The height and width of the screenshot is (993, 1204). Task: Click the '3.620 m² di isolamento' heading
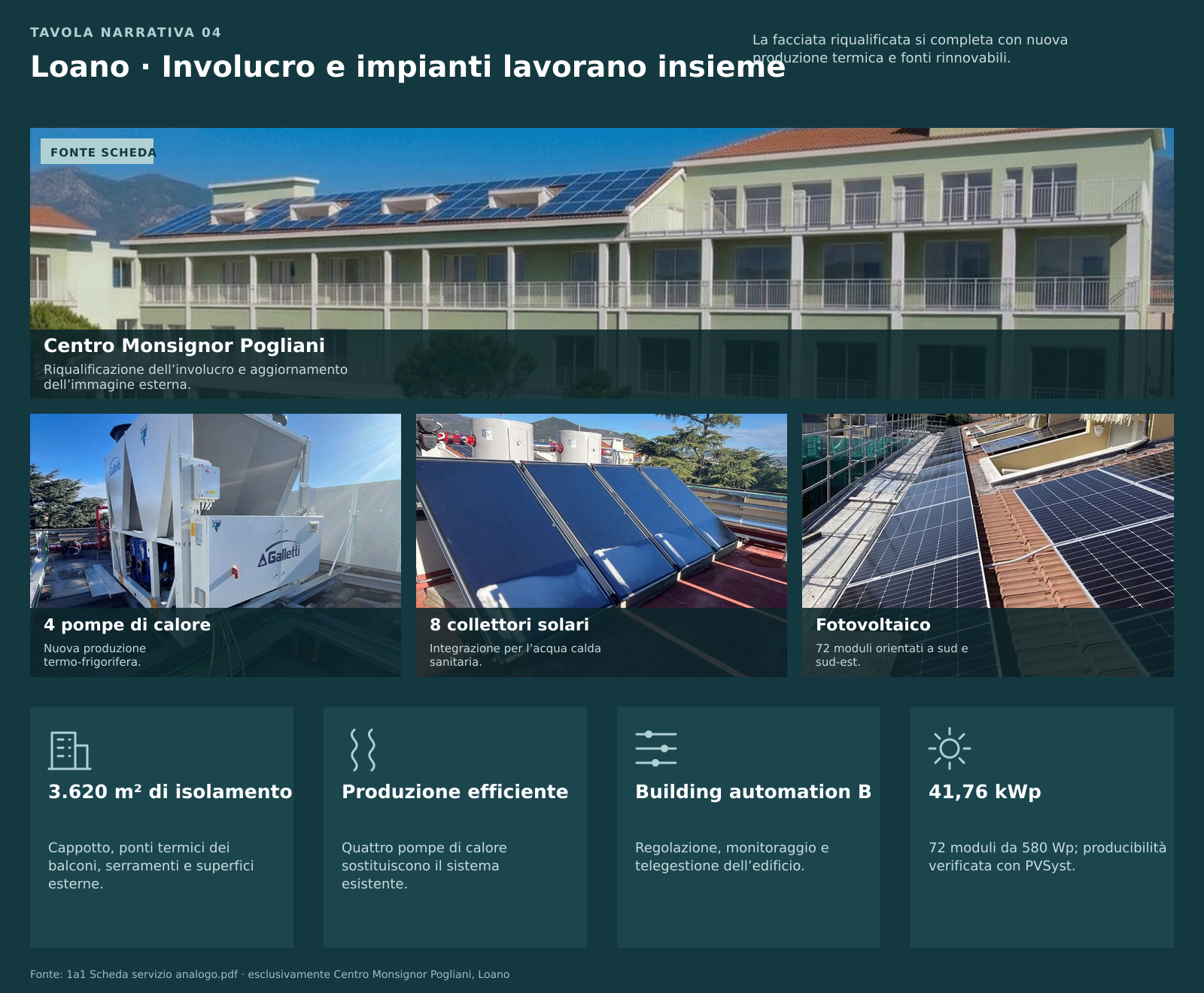point(170,791)
